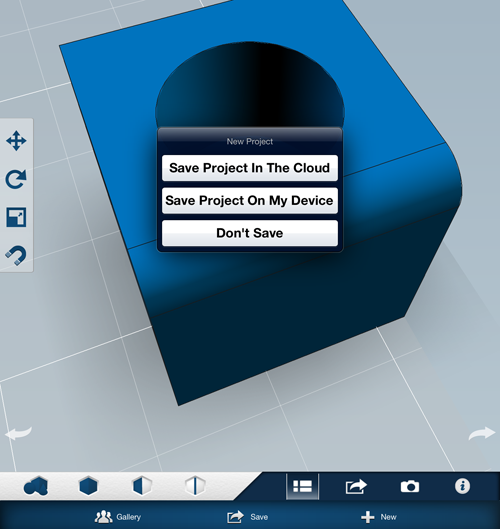Screen dimensions: 500x529
Task: Choose Save Project On My Device
Action: 250,200
